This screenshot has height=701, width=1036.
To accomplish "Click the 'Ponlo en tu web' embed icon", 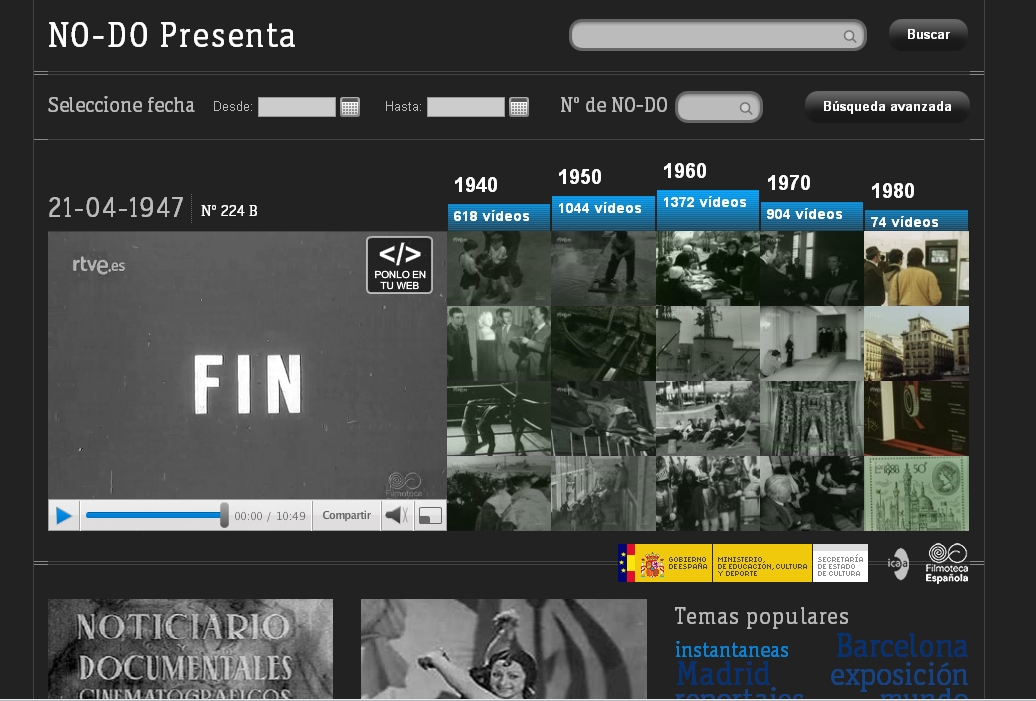I will click(399, 265).
